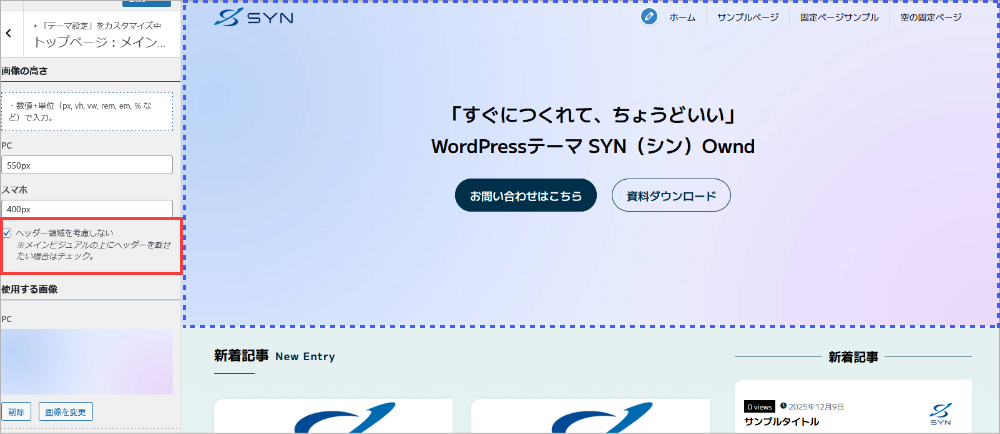Open the サンプルタイトル article link
This screenshot has width=1000, height=434.
[781, 422]
